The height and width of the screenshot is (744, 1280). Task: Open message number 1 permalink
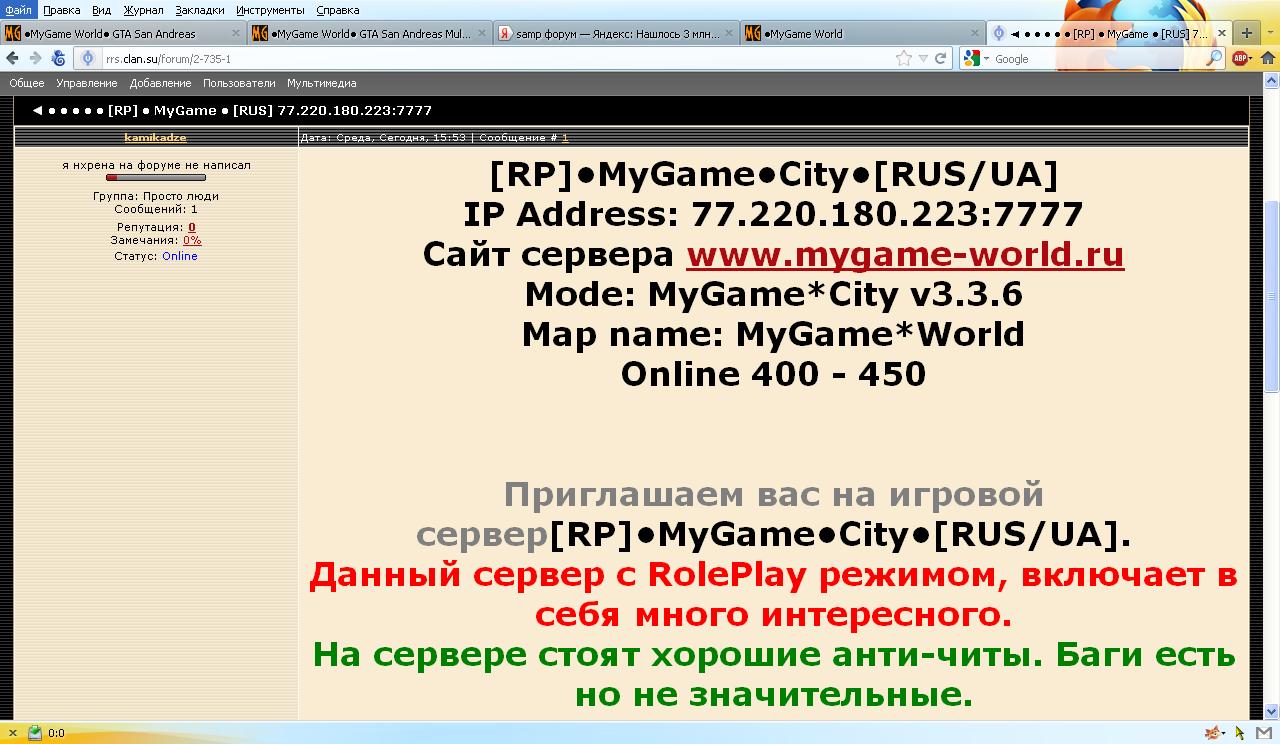click(x=565, y=138)
